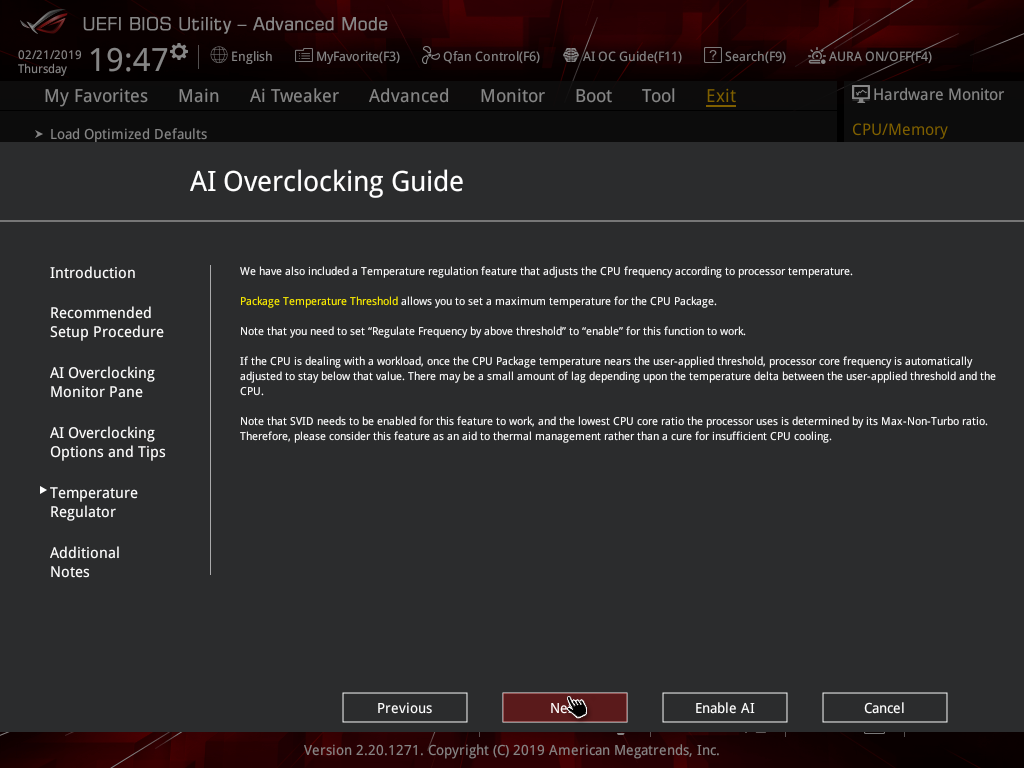Select Load Optimized Defaults entry

tap(129, 134)
